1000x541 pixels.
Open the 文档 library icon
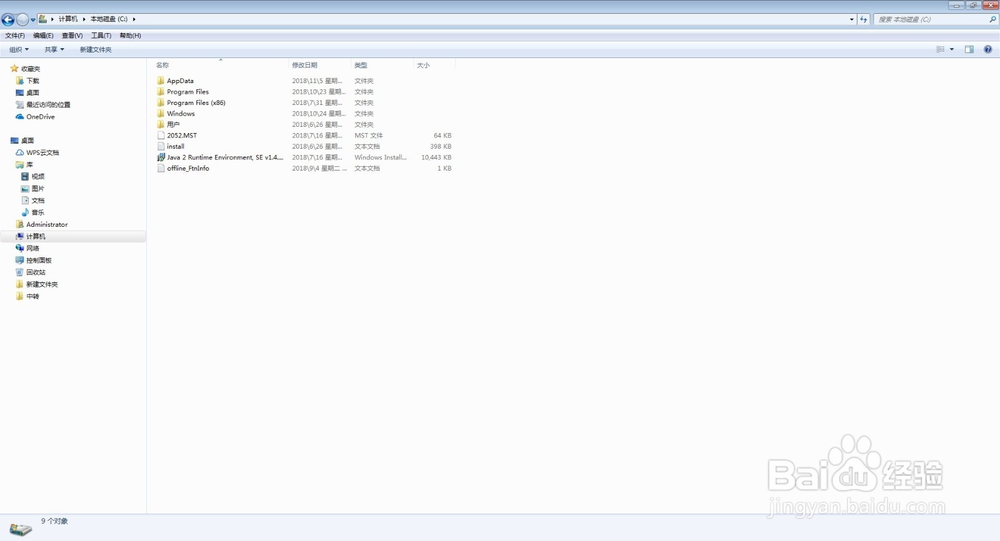click(x=25, y=200)
